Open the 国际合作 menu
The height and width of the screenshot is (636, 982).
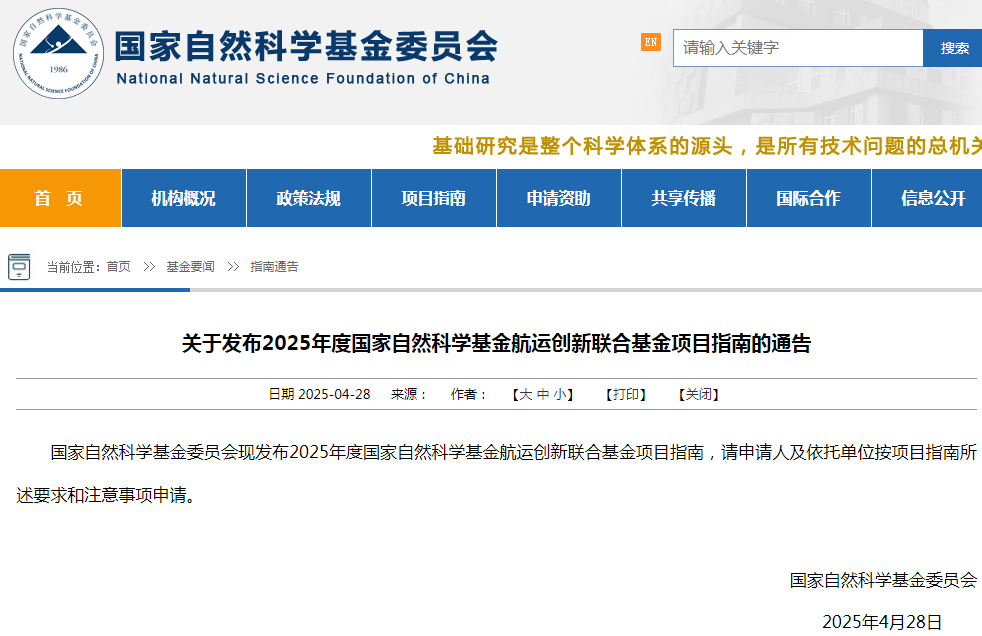coord(809,198)
